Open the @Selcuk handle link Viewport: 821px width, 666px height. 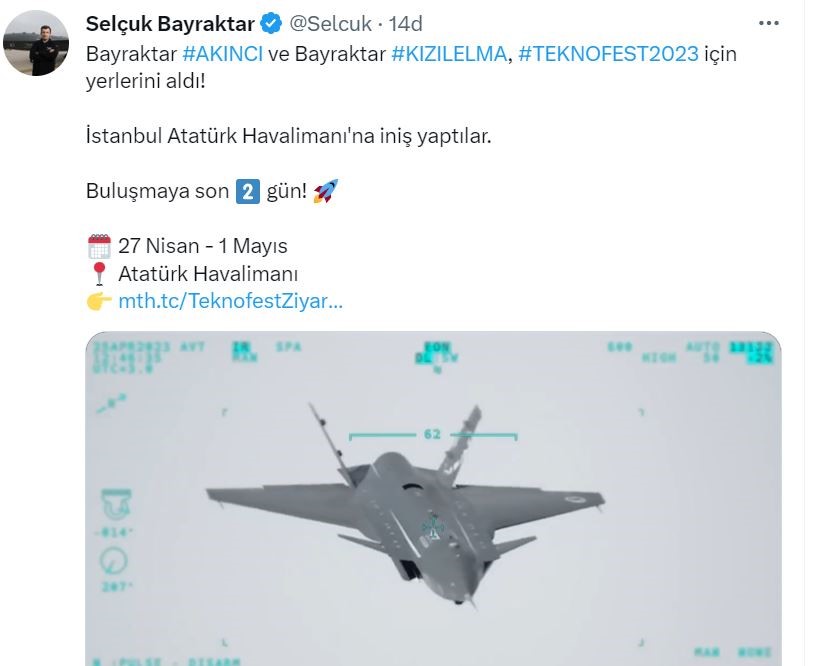coord(330,24)
